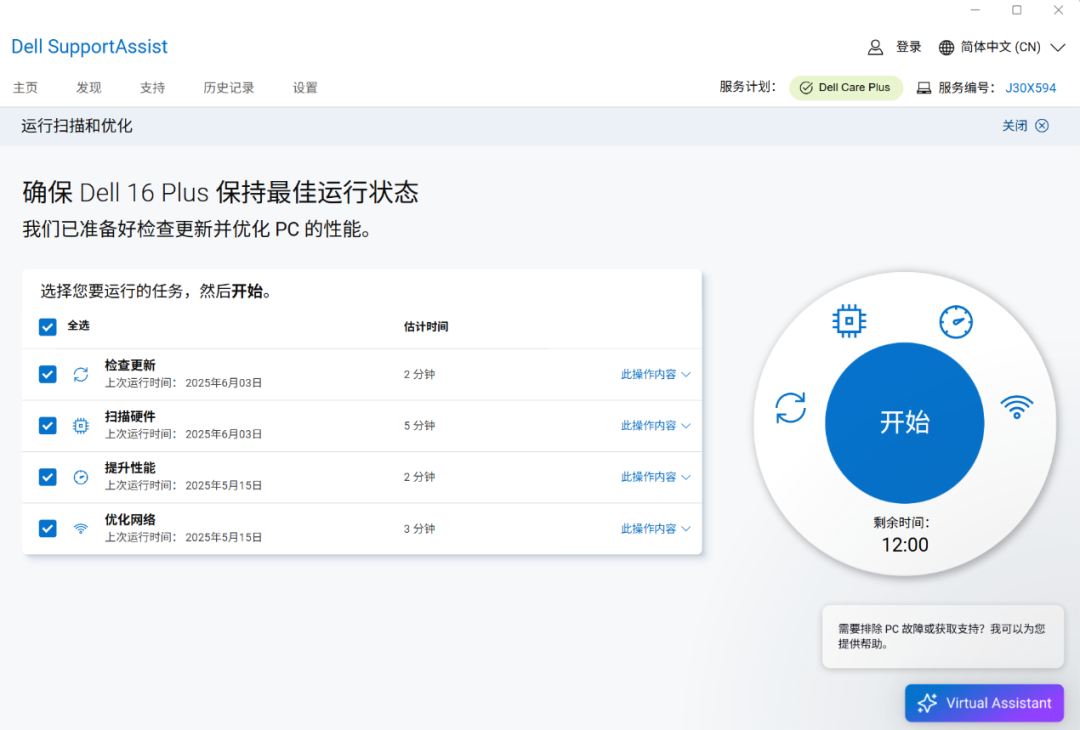
Task: Click the hardware chip icon in the start dial
Action: click(x=849, y=321)
